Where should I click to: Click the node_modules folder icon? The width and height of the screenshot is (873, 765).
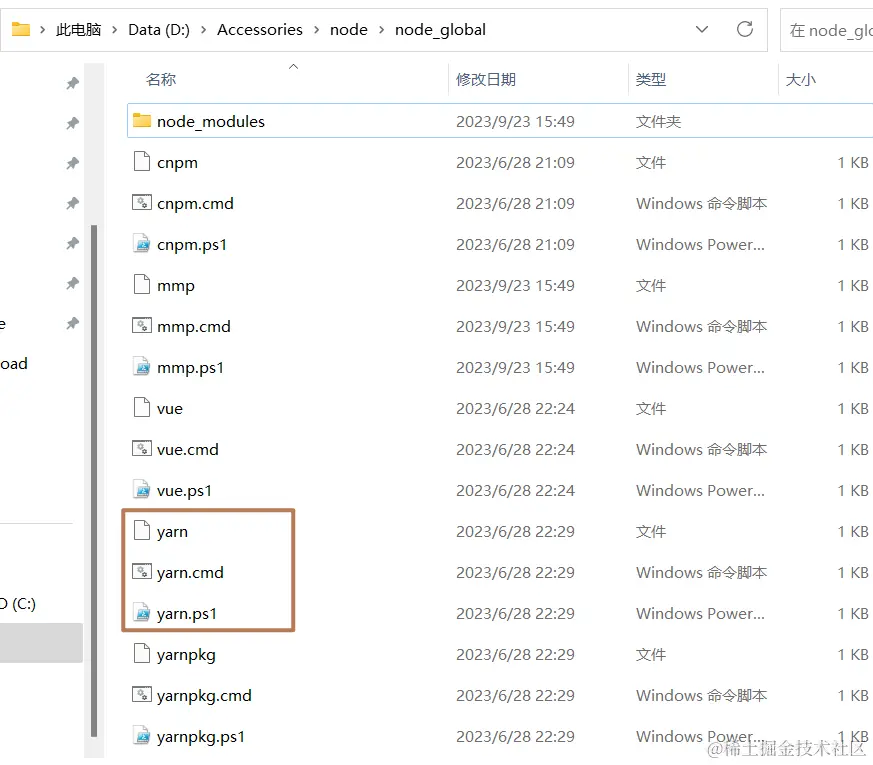coord(142,121)
